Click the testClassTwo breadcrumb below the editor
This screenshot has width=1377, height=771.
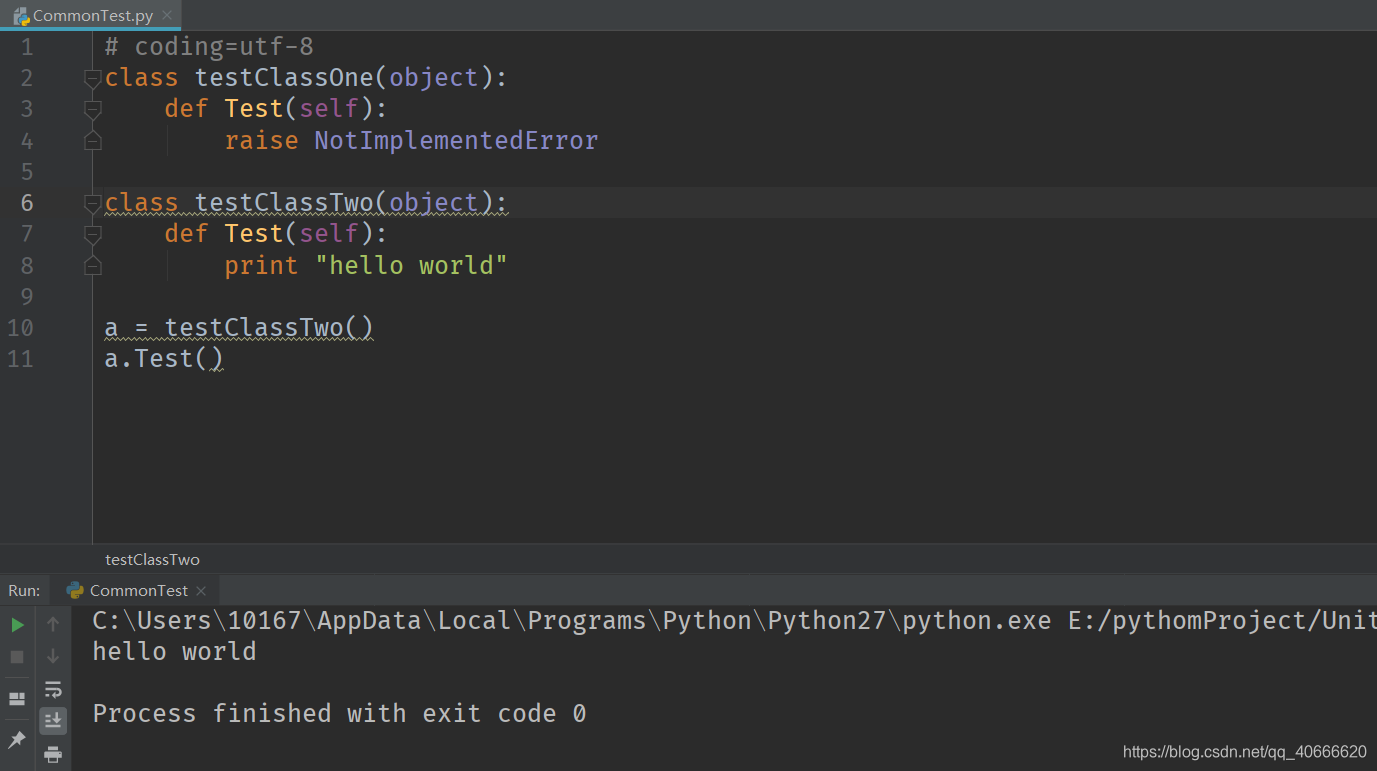pos(152,560)
